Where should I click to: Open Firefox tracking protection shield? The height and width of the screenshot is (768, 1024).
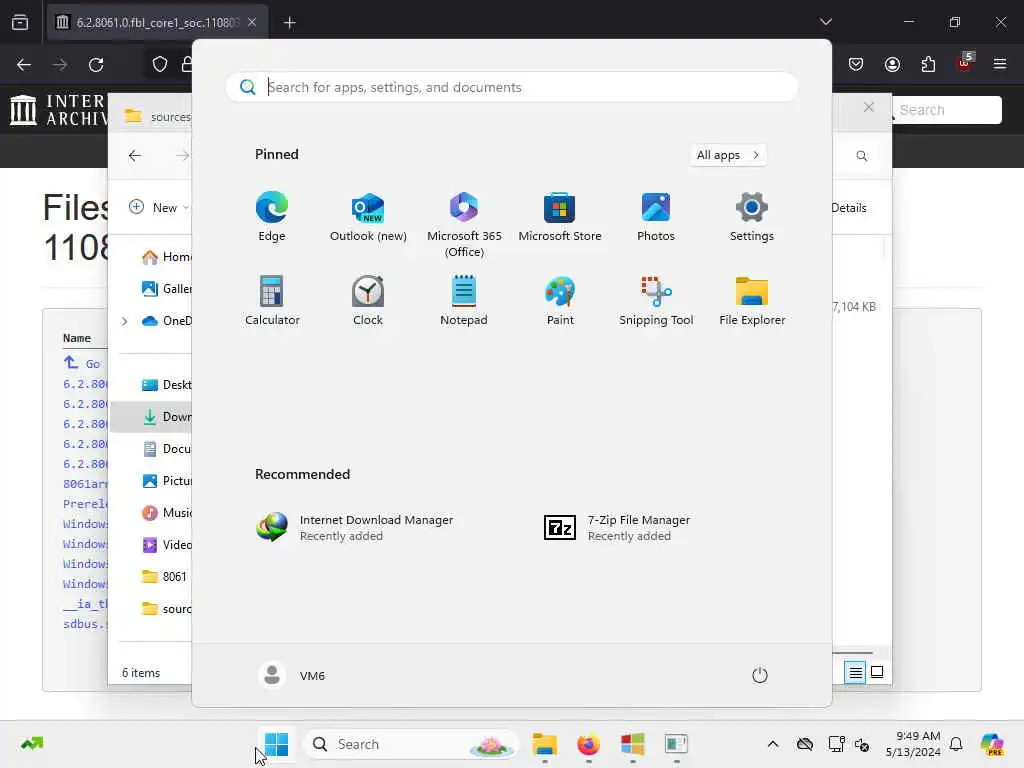[x=159, y=64]
